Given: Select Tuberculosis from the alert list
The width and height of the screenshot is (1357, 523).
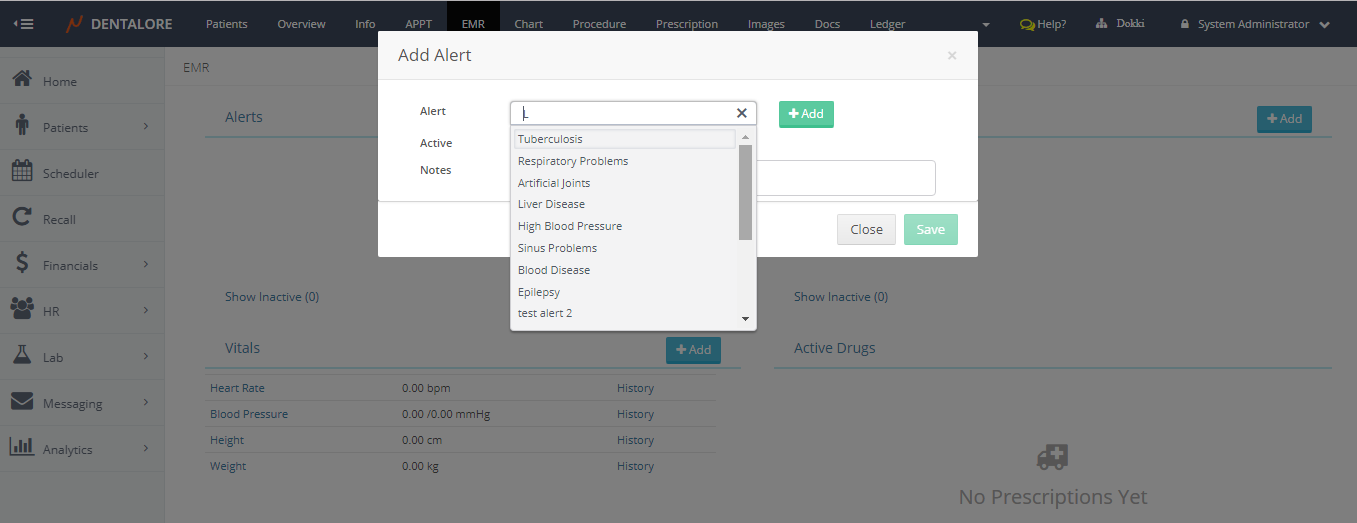Looking at the screenshot, I should (x=550, y=139).
